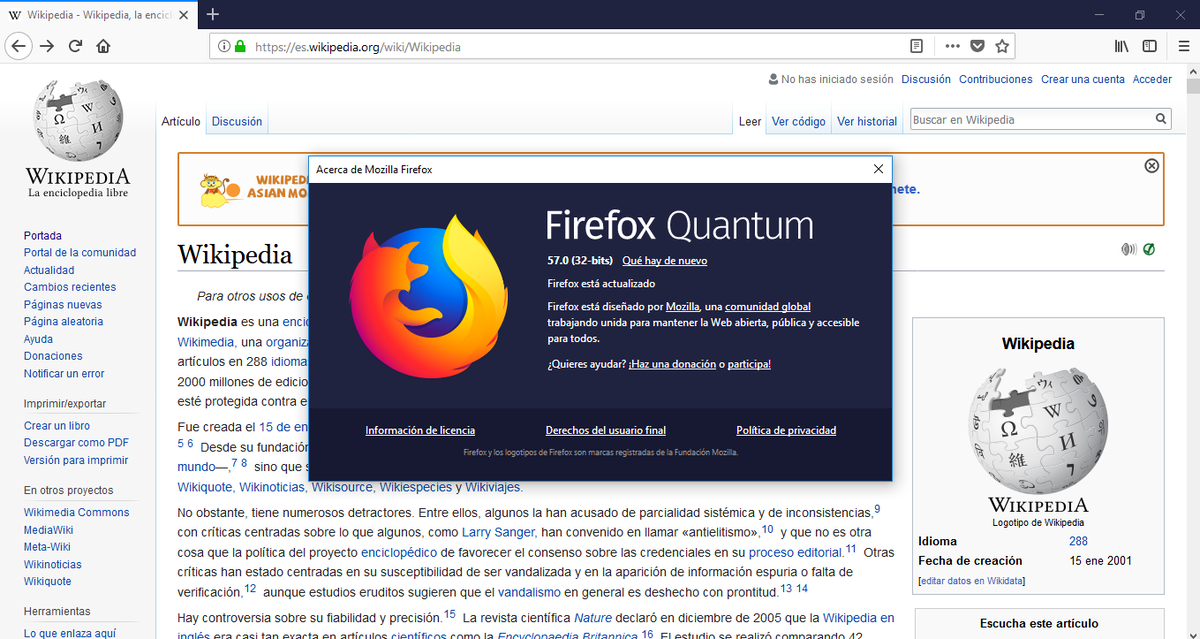Open Información de licencia link
The width and height of the screenshot is (1200, 639).
[420, 430]
